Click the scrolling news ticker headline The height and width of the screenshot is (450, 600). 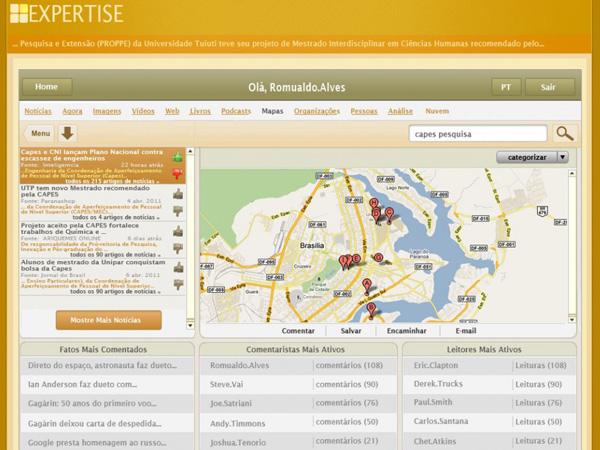pos(278,44)
